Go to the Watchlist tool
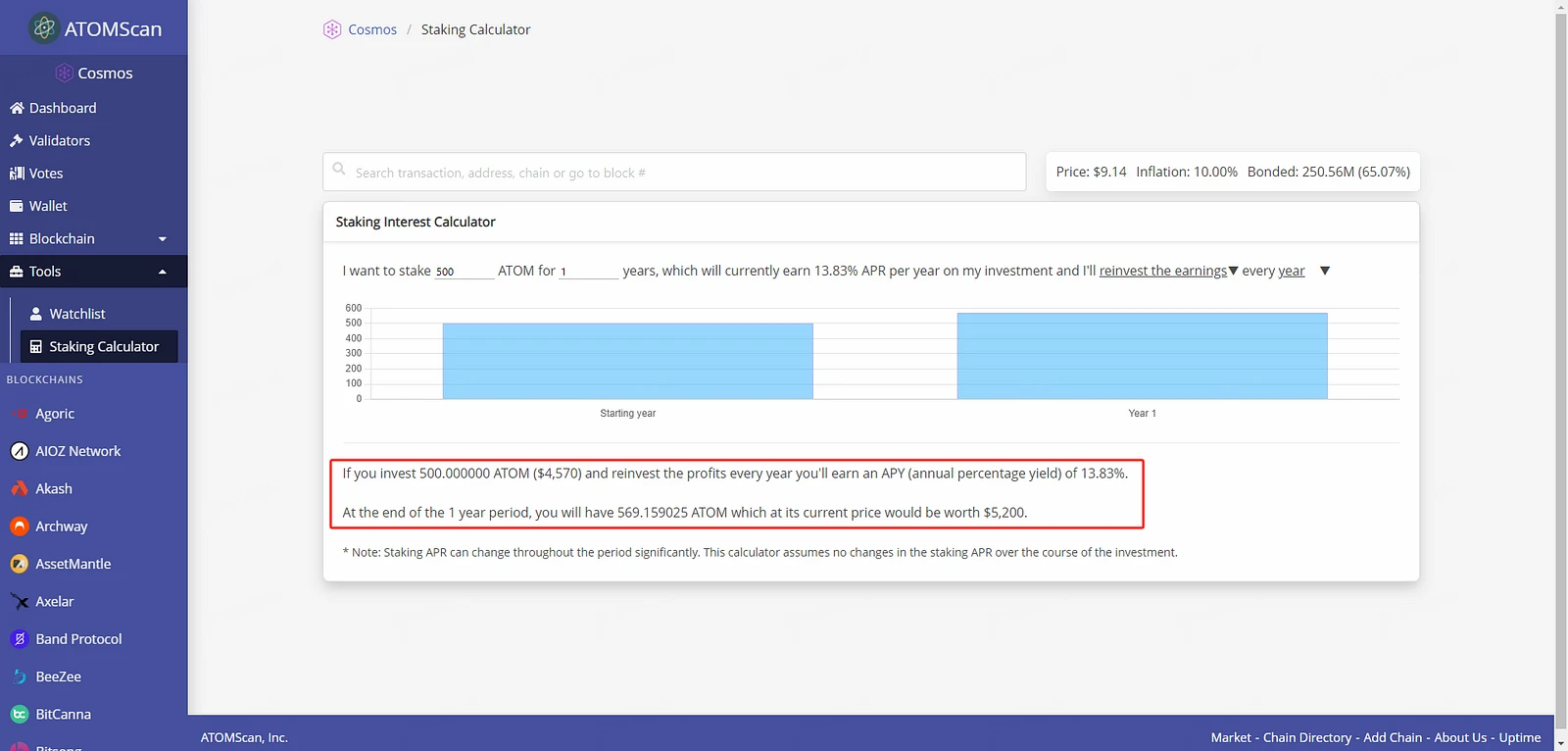1568x751 pixels. (x=76, y=314)
